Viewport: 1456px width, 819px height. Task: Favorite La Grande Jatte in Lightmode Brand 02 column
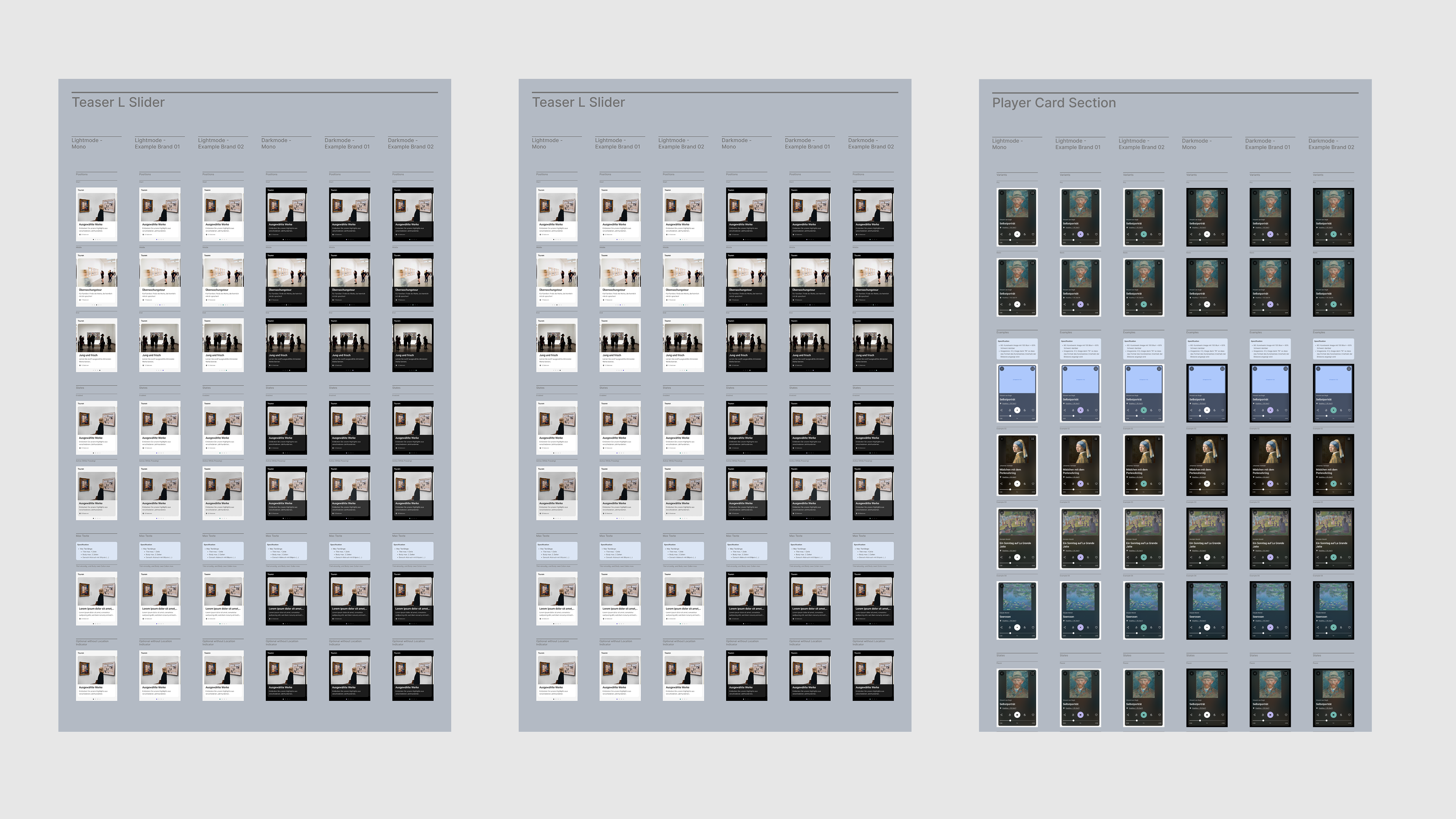pyautogui.click(x=1160, y=557)
